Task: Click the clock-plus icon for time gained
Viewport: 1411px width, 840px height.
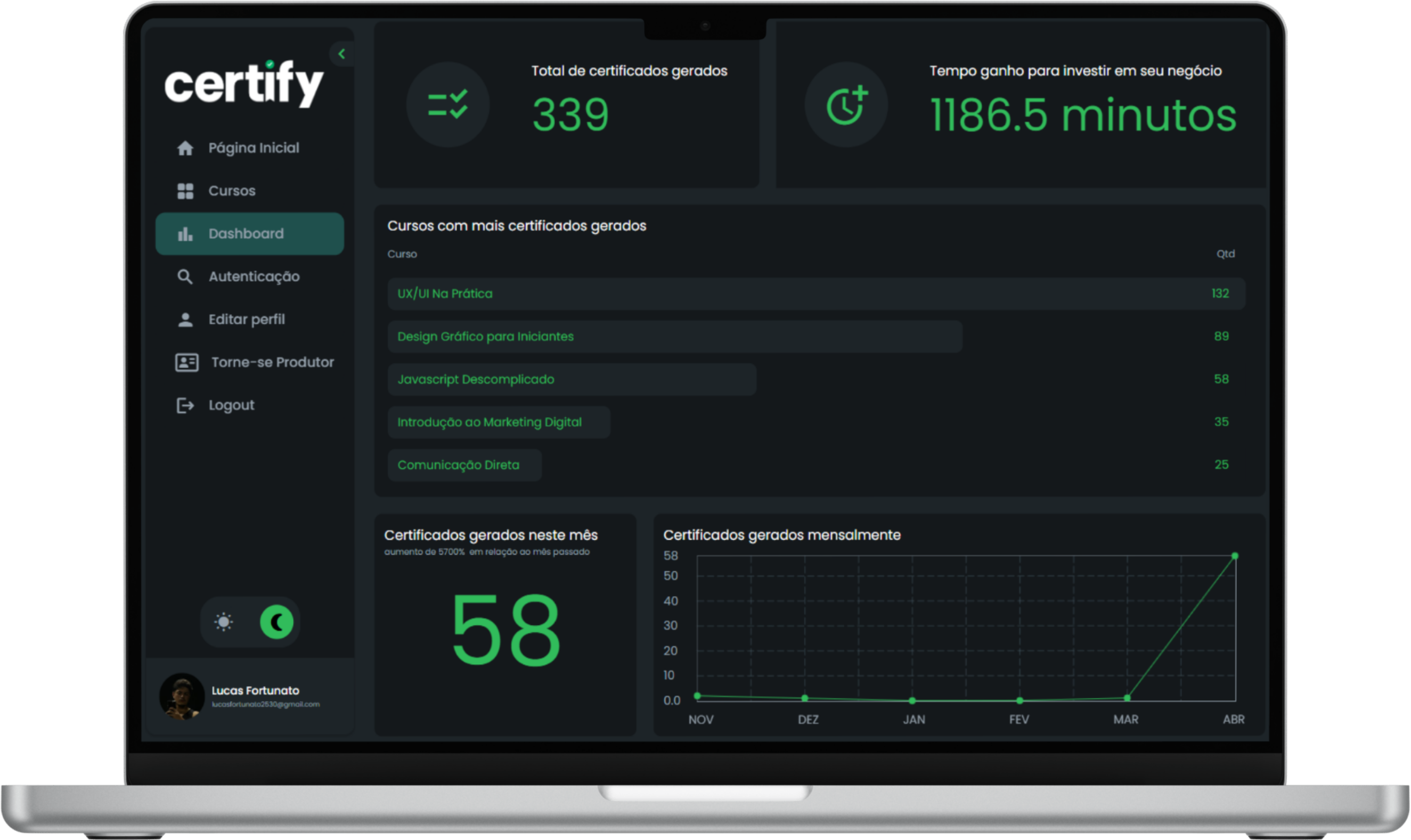Action: click(846, 105)
